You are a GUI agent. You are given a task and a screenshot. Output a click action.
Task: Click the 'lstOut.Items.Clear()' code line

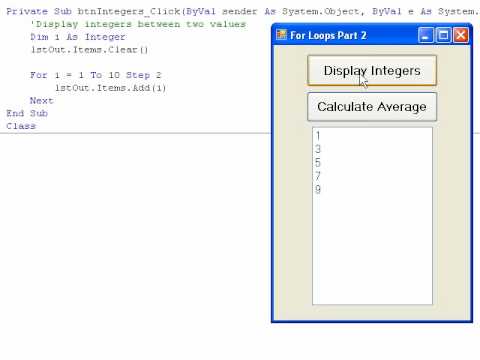(x=89, y=50)
